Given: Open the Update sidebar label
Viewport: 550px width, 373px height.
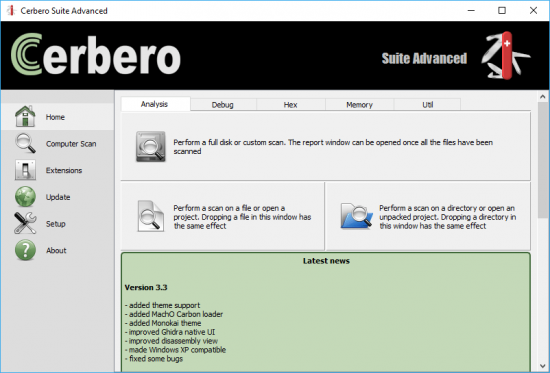Looking at the screenshot, I should coord(58,197).
